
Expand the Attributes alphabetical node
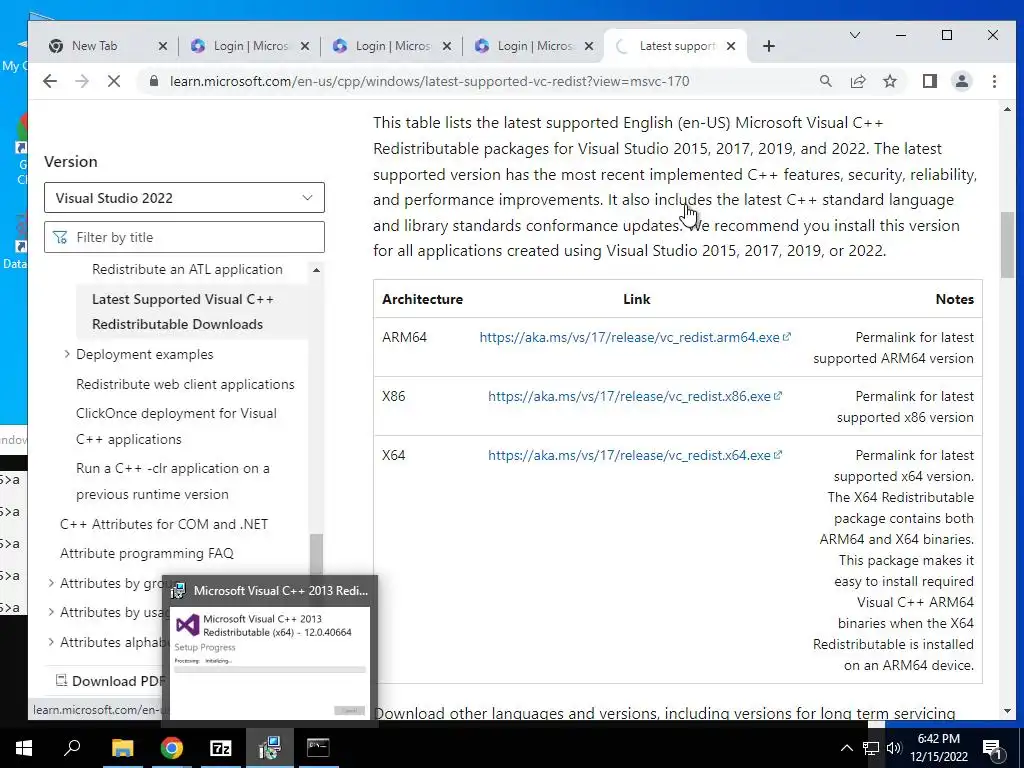[51, 642]
